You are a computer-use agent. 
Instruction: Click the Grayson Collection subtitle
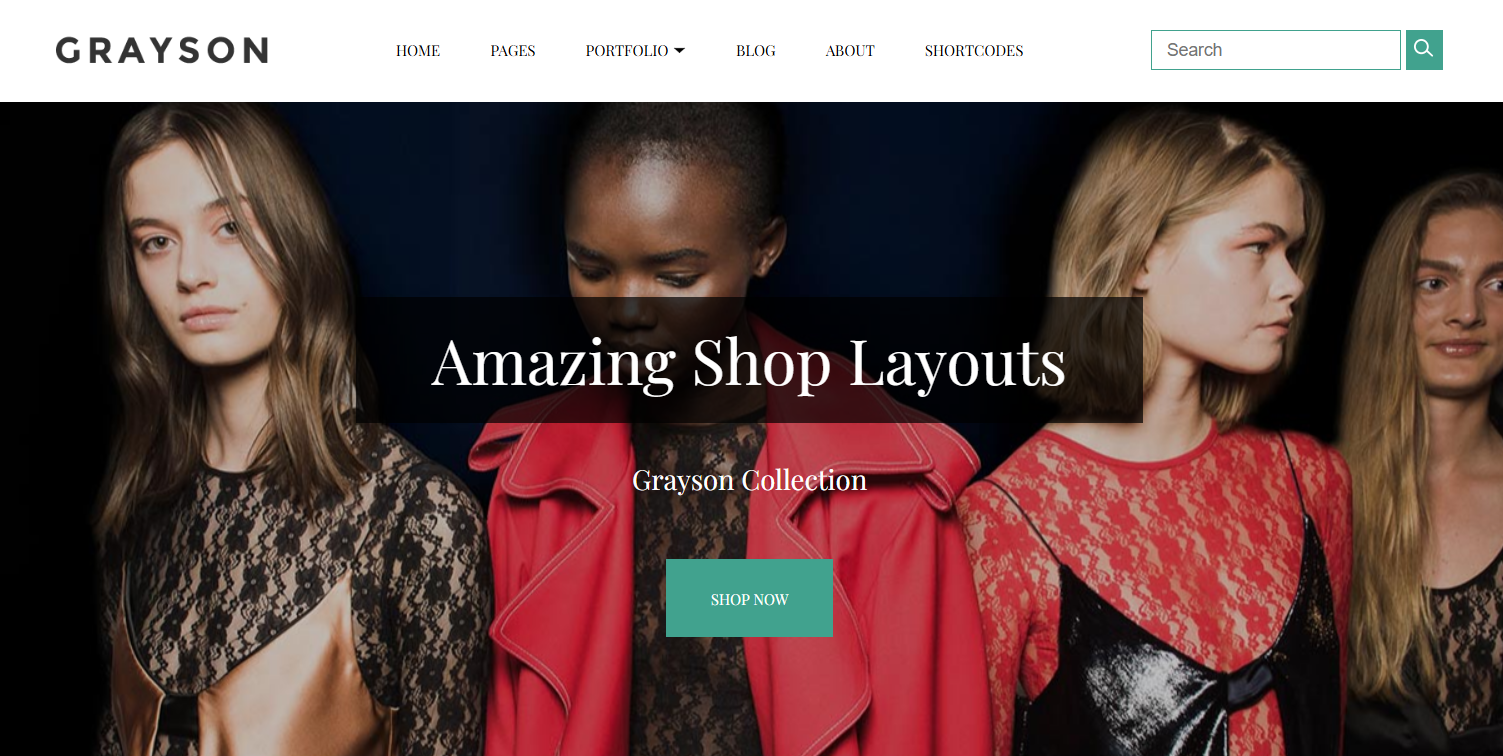pyautogui.click(x=749, y=480)
